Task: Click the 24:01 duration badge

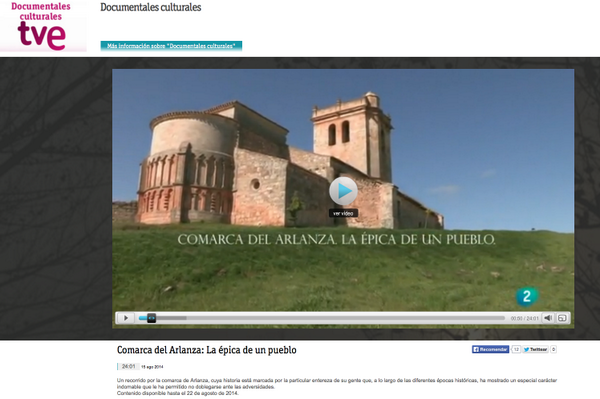Action: 128,366
